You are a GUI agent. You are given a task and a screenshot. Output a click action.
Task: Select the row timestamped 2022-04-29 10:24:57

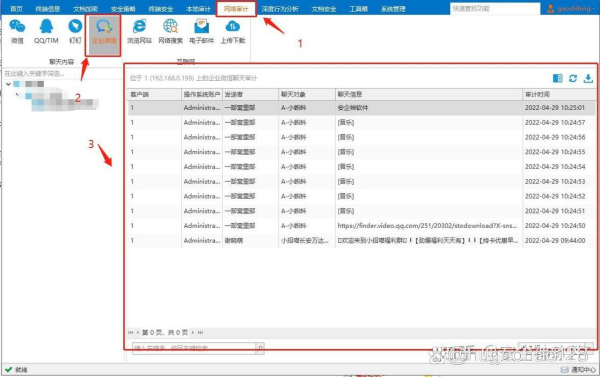point(362,122)
